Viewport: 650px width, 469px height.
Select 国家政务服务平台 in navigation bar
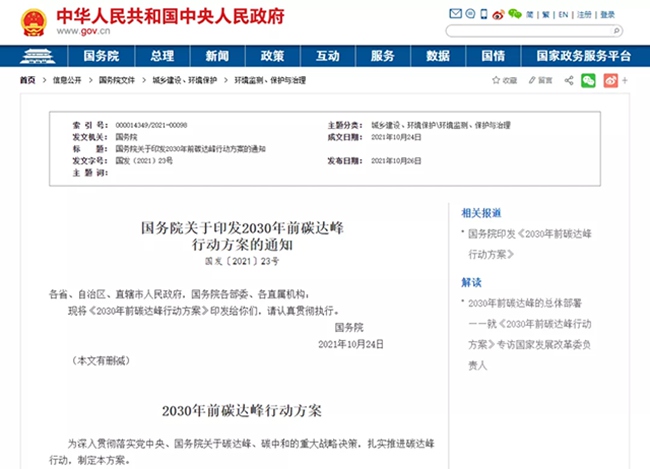(583, 55)
